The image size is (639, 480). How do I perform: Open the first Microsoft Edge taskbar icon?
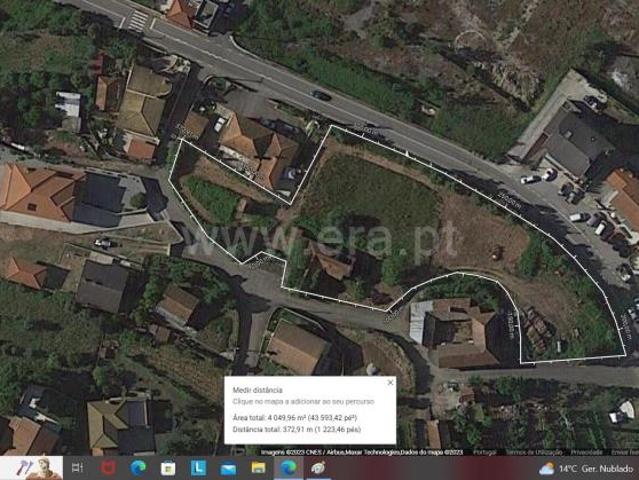pos(138,468)
